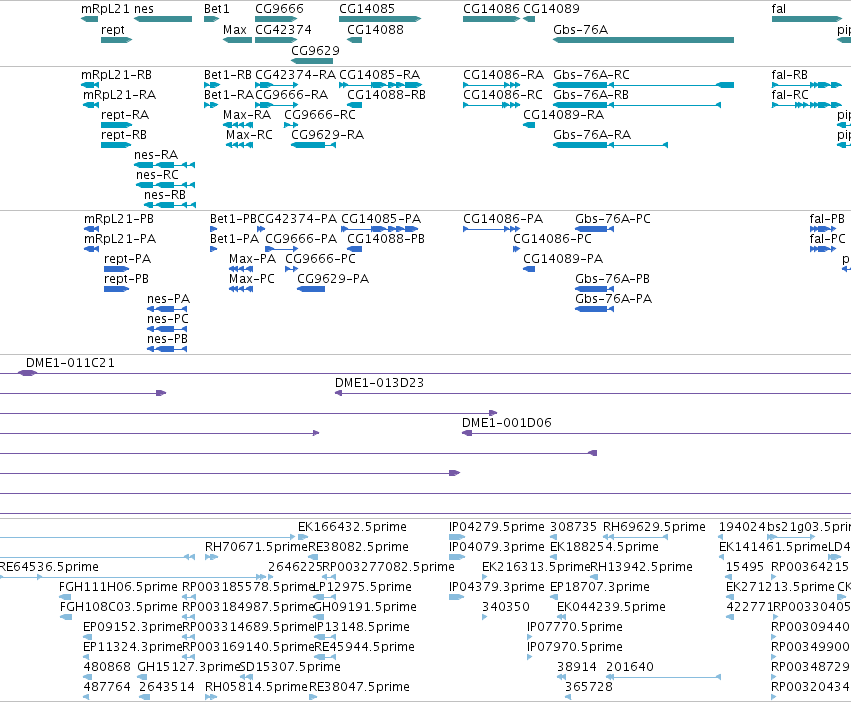Click protein Max-PA

click(x=241, y=269)
